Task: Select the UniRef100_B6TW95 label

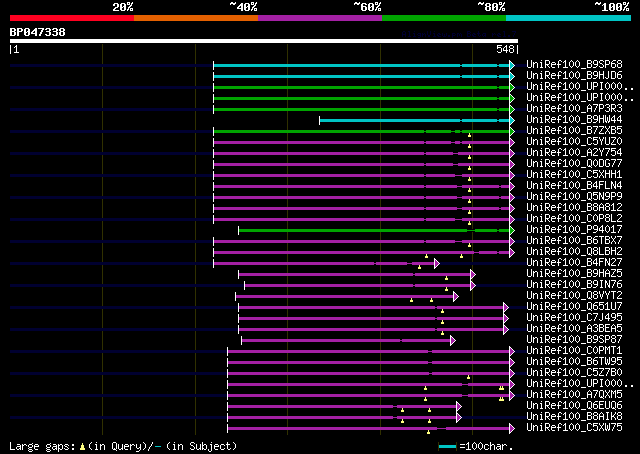Action: [x=574, y=362]
